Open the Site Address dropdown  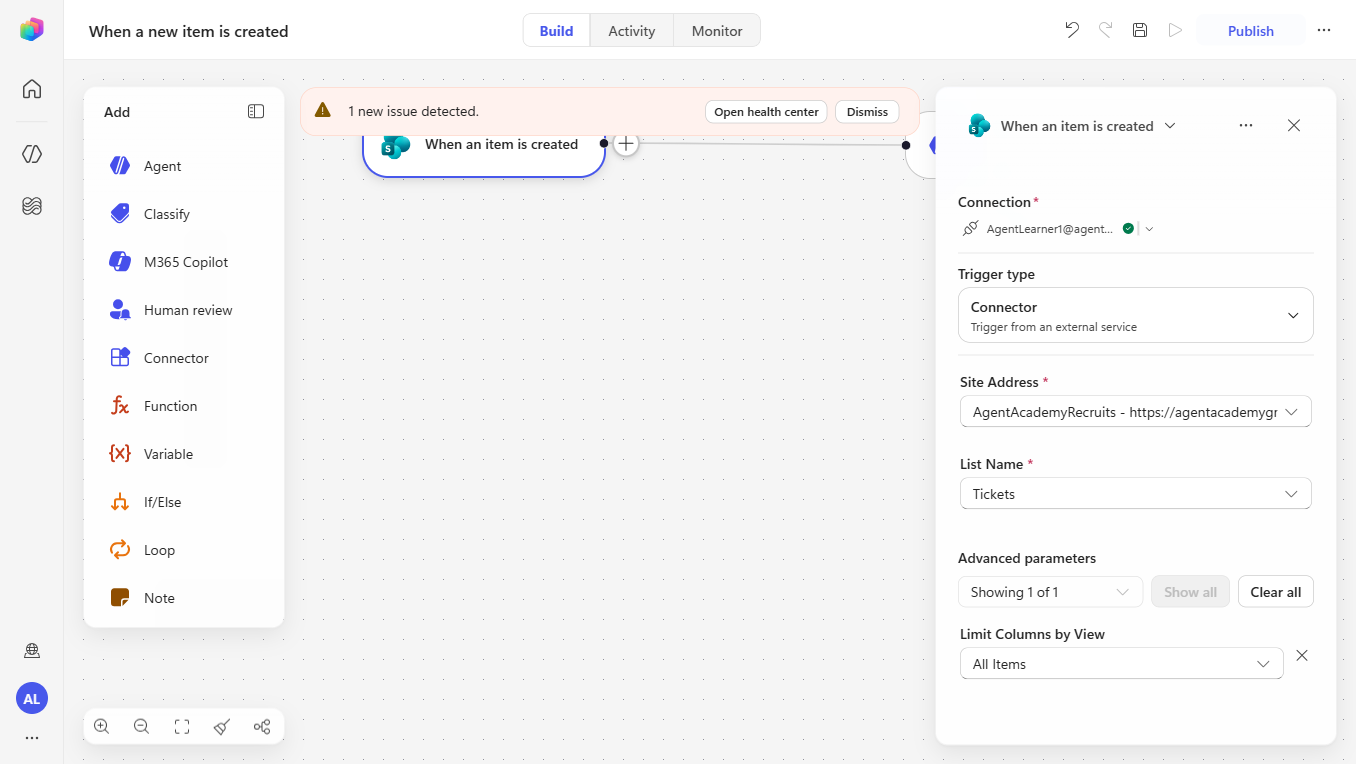pyautogui.click(x=1136, y=412)
